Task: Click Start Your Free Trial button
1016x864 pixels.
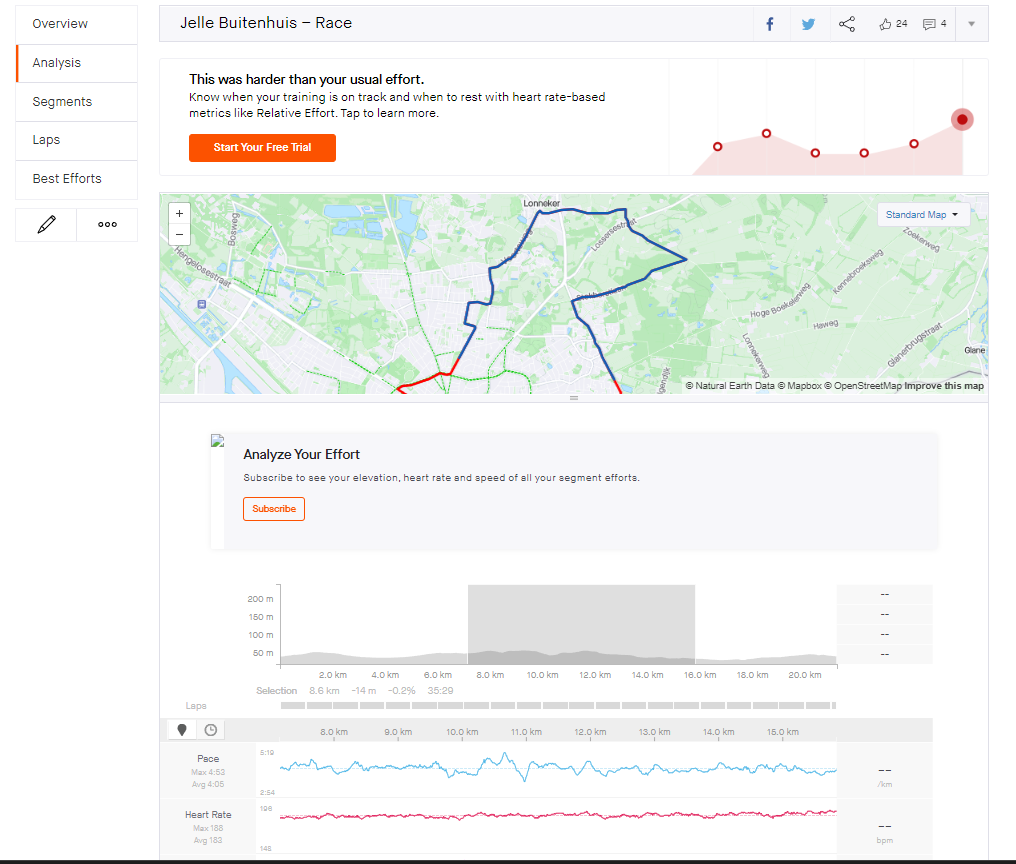Action: (262, 148)
